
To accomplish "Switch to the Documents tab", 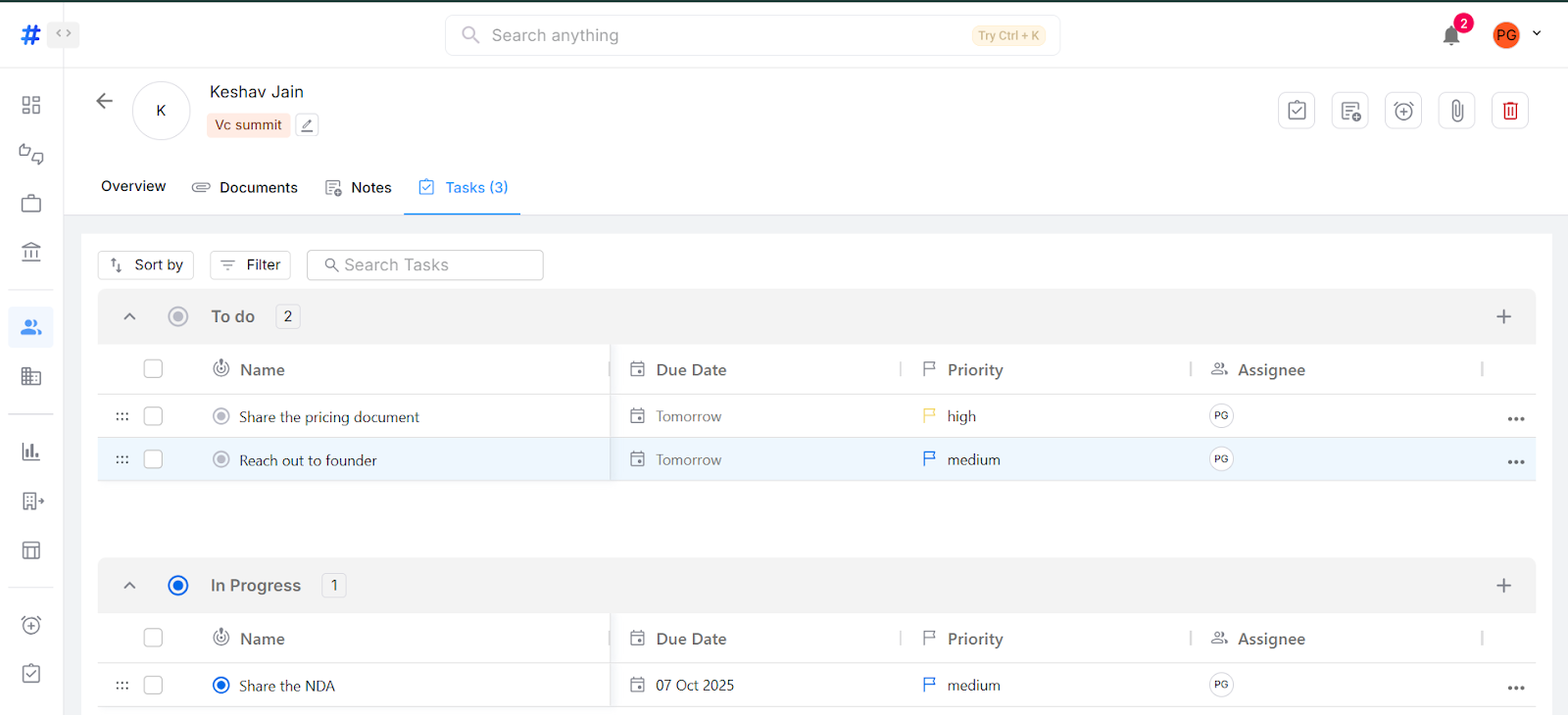I will [x=245, y=187].
